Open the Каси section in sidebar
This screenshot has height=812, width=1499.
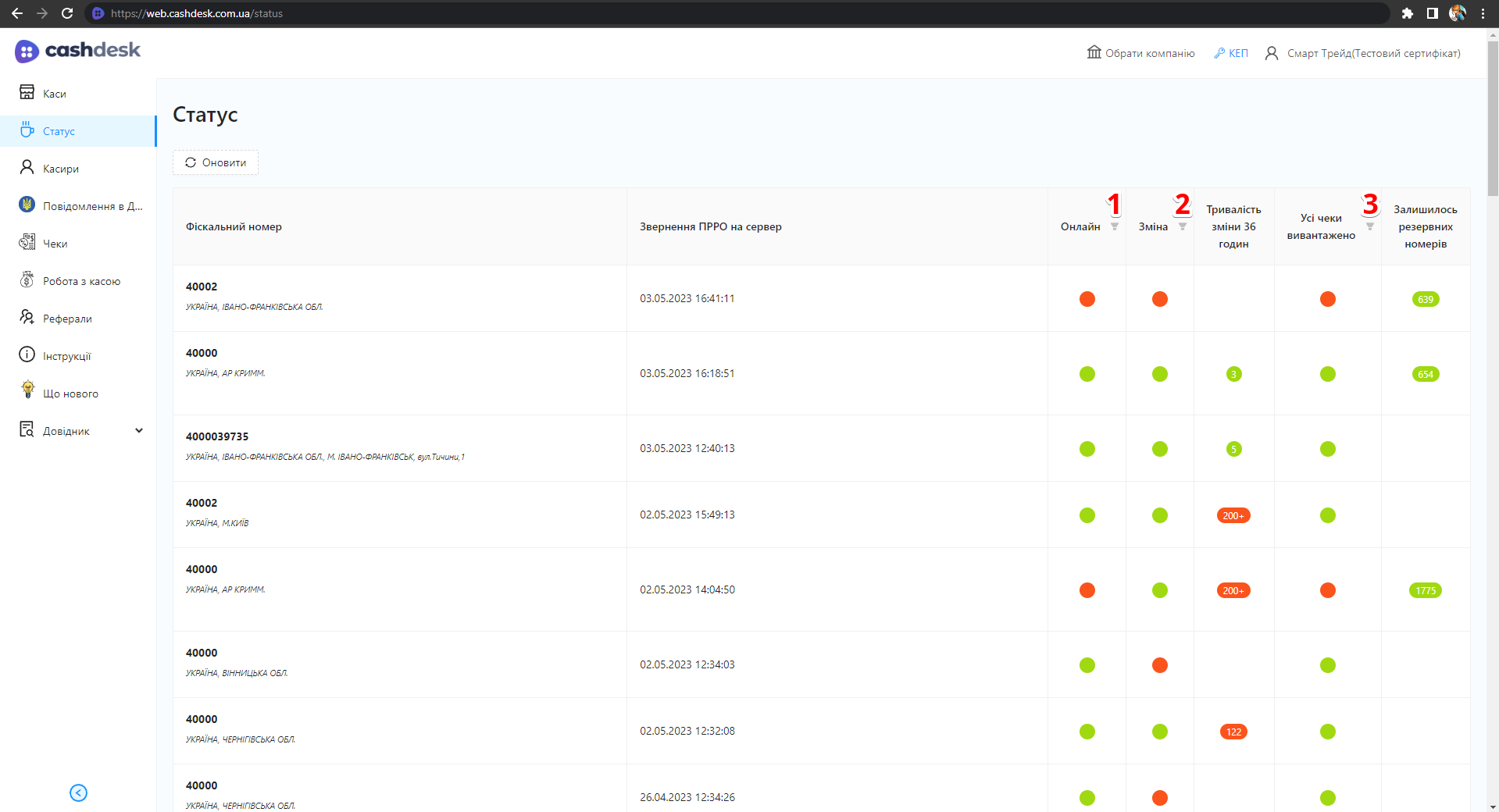[x=54, y=94]
